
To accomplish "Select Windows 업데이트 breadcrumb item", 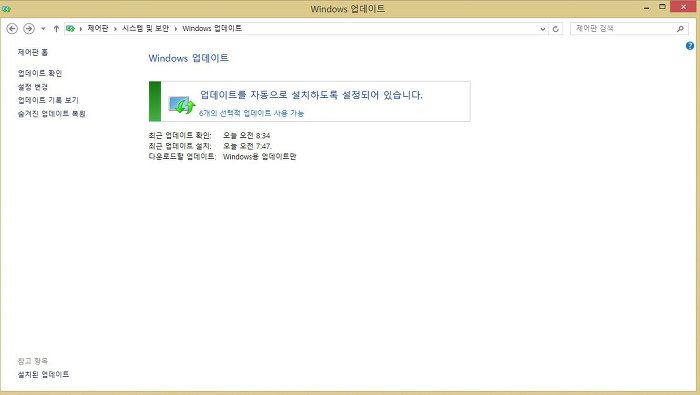I will pyautogui.click(x=212, y=29).
